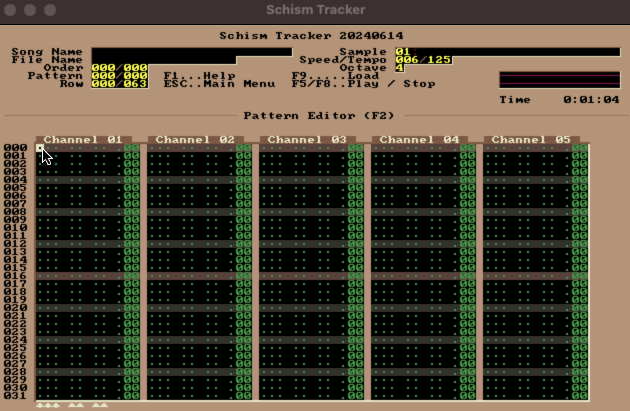Click the F5/F8..Play / Stop hint
The height and width of the screenshot is (411, 630).
point(364,84)
